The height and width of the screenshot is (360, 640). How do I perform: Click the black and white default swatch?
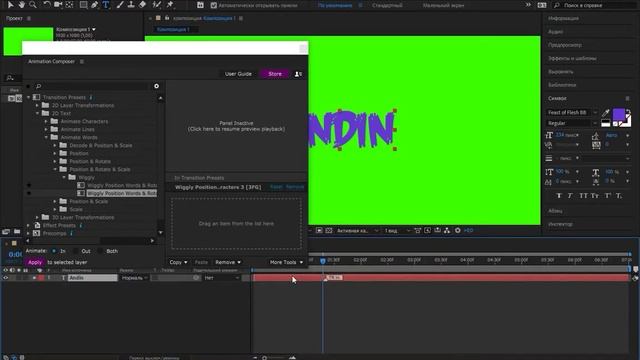pos(606,123)
